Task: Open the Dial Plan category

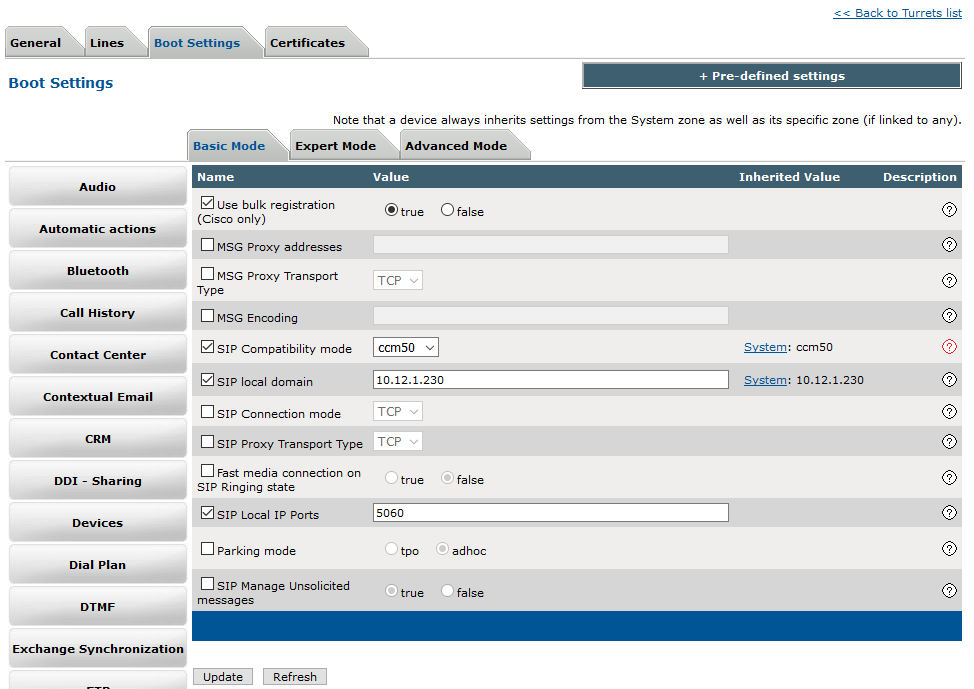Action: 98,565
